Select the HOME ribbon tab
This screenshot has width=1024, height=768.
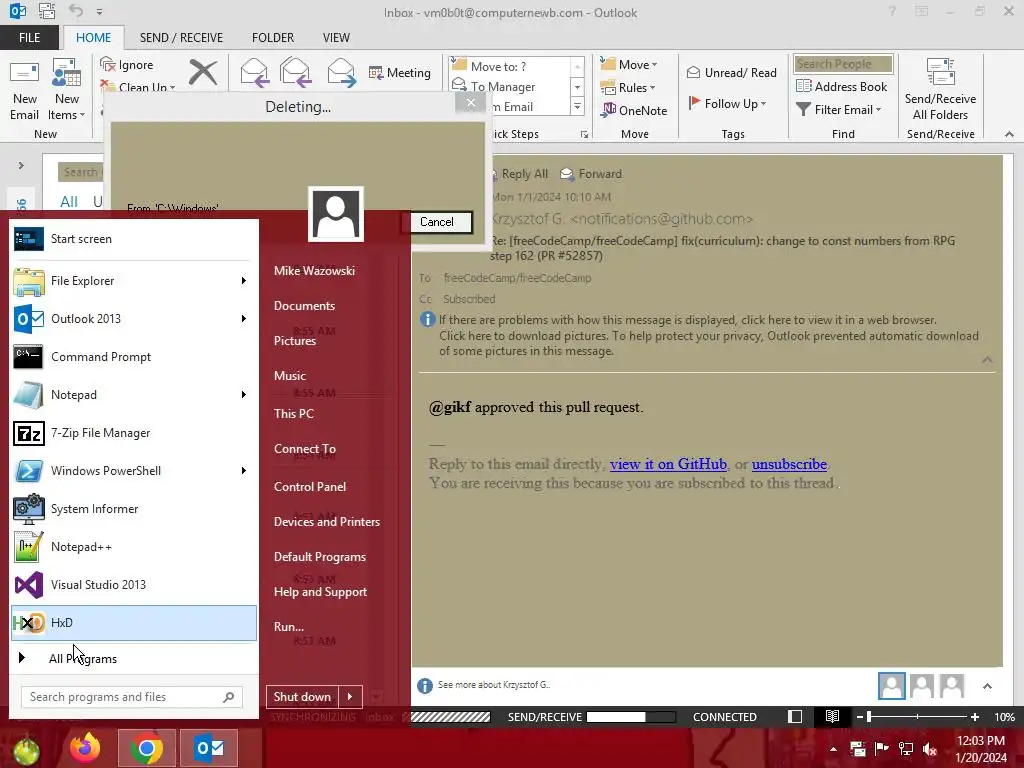point(93,37)
